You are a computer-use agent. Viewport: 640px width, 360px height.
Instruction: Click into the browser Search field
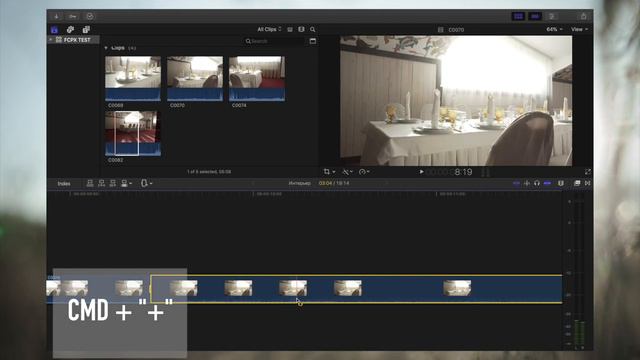(274, 41)
